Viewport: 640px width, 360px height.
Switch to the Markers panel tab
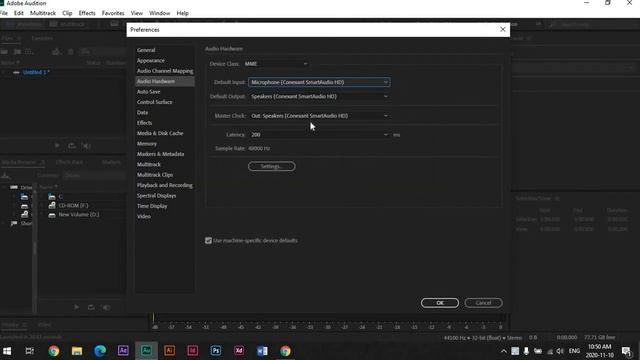click(111, 162)
